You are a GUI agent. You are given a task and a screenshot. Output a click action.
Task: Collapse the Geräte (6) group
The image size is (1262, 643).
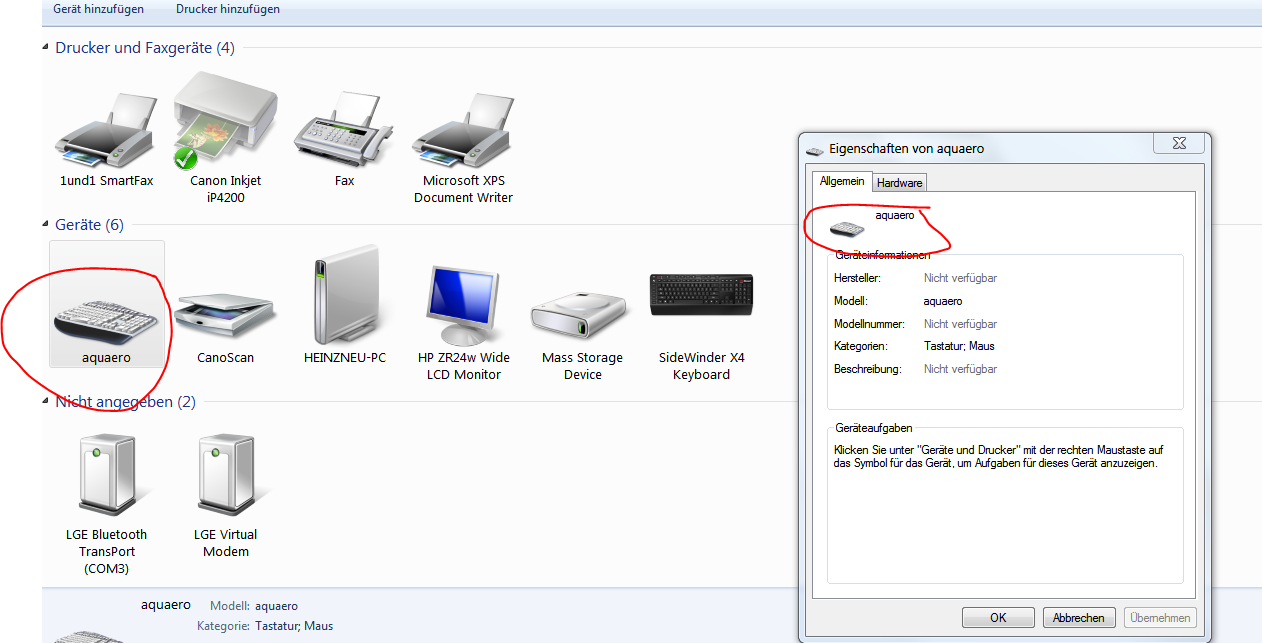pyautogui.click(x=46, y=225)
